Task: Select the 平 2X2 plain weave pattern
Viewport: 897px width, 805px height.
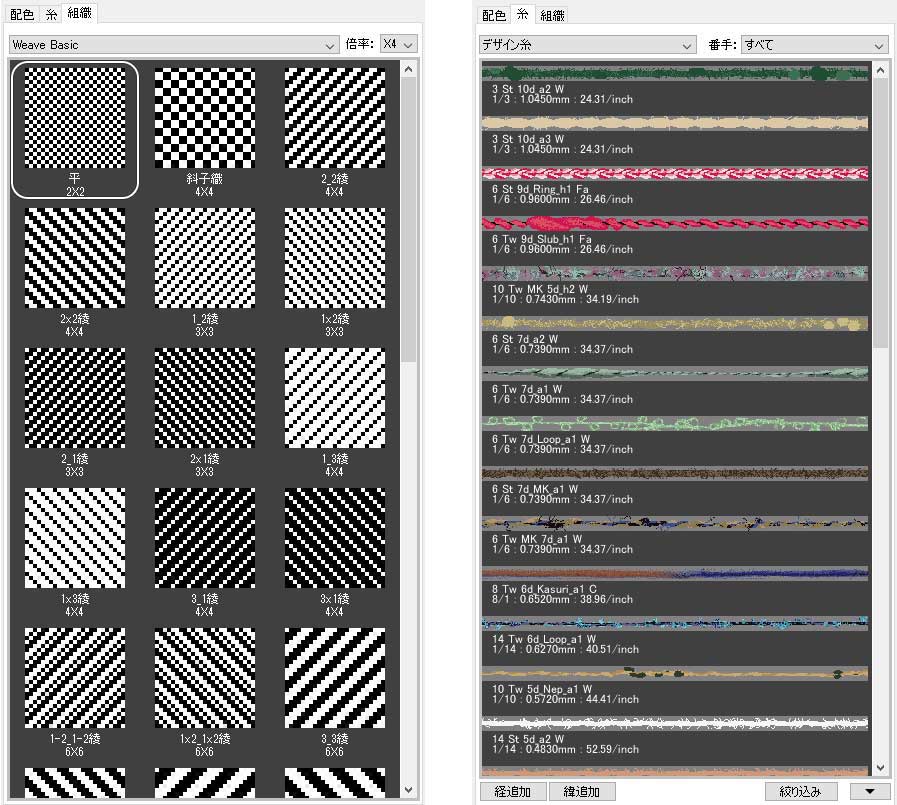Action: (x=75, y=130)
